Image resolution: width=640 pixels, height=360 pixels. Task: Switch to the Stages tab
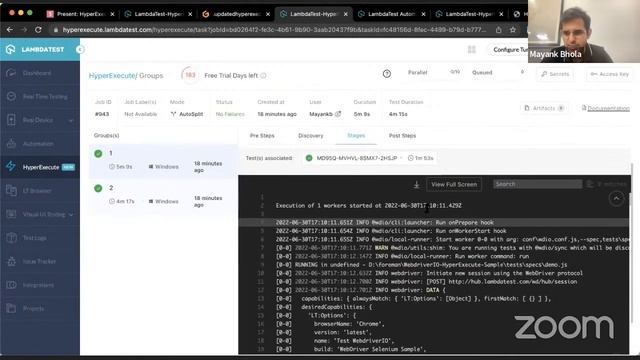coord(356,136)
